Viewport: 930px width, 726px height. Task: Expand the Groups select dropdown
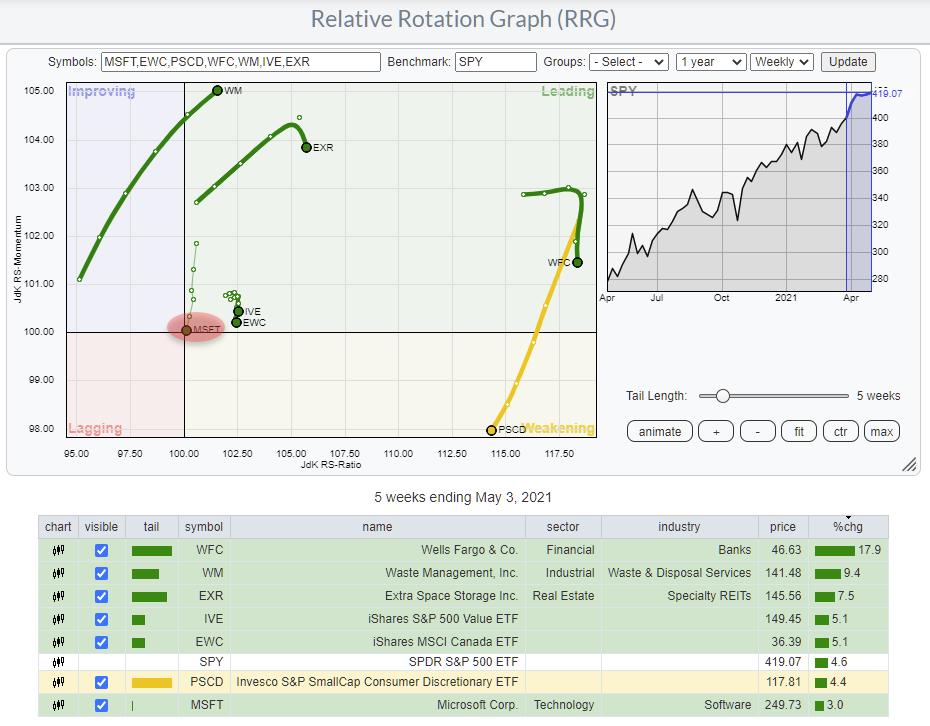click(x=628, y=62)
